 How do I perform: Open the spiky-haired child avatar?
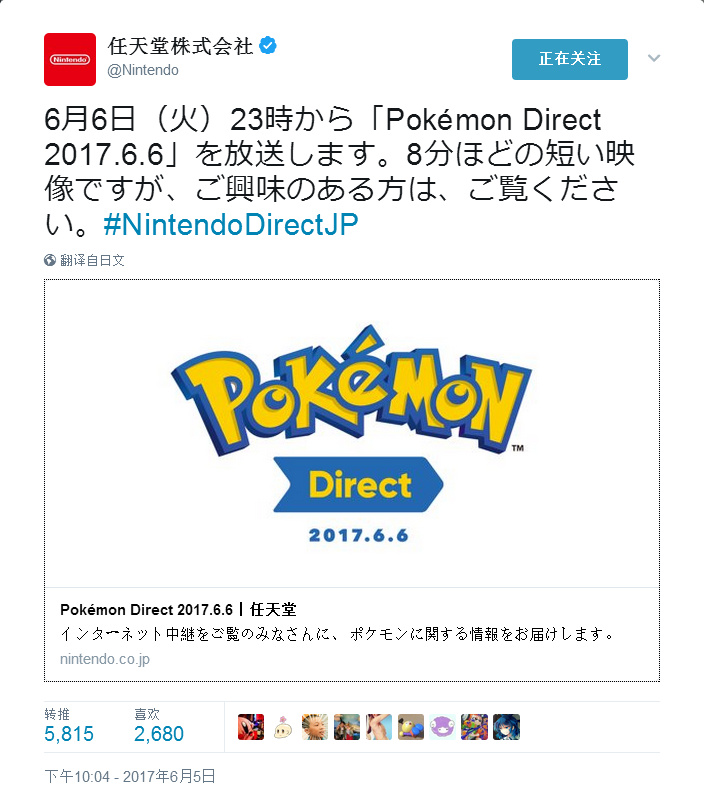tap(315, 727)
